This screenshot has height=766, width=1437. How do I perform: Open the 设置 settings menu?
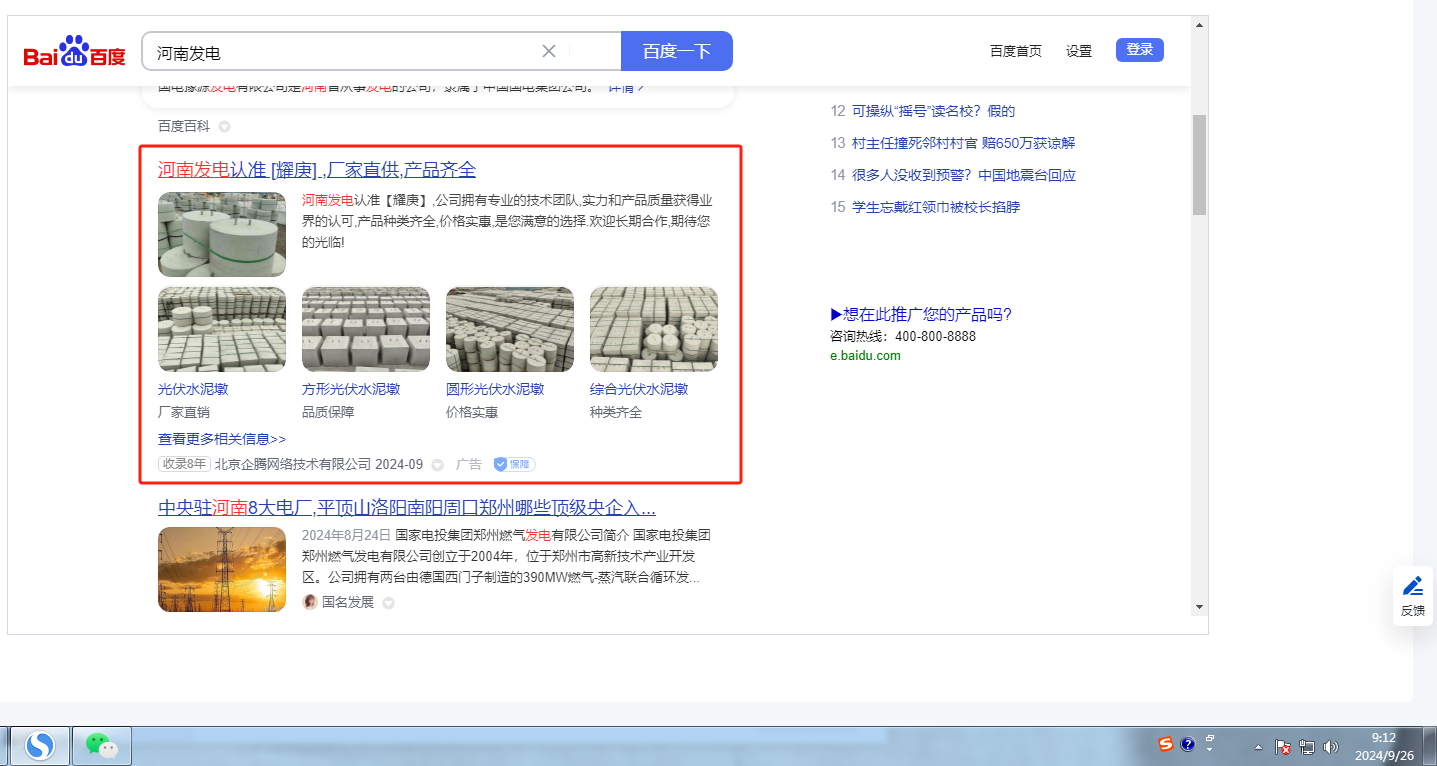click(1079, 51)
